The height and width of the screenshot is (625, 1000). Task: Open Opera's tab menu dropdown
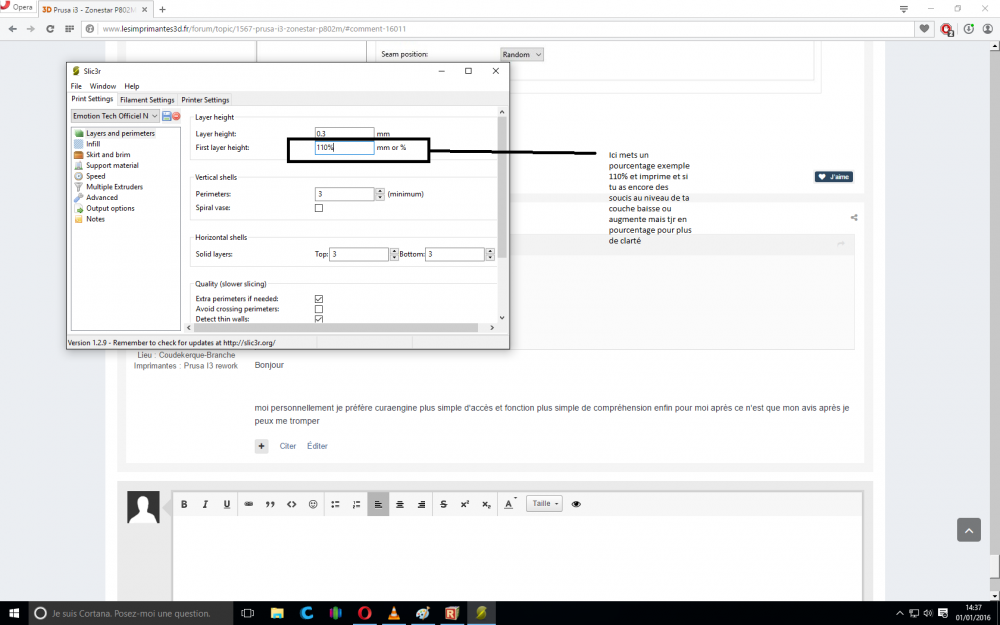click(x=904, y=9)
